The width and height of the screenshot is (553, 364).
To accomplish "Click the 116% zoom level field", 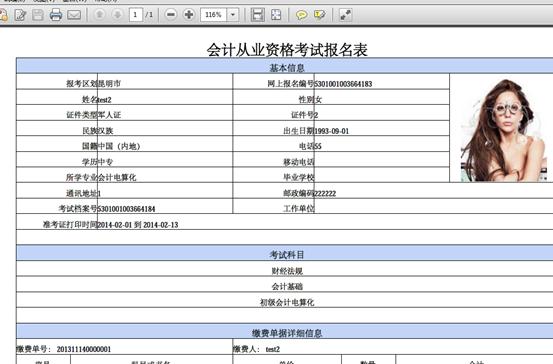I will (x=213, y=15).
